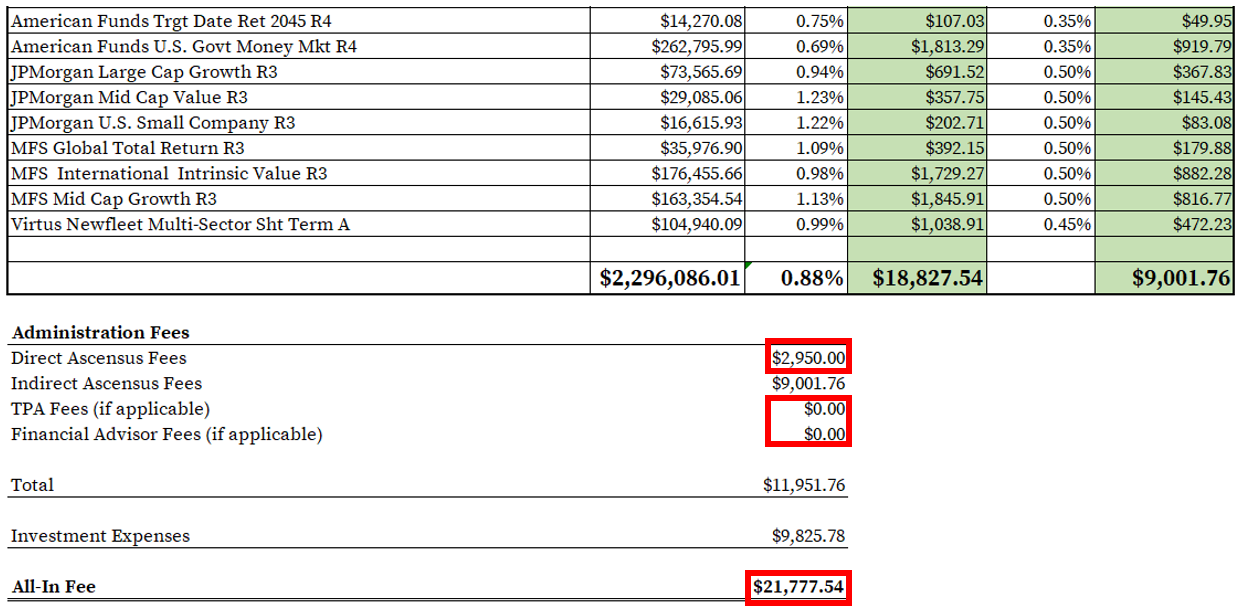Click the $18,827.54 green total cell
This screenshot has width=1241, height=612.
click(x=925, y=277)
